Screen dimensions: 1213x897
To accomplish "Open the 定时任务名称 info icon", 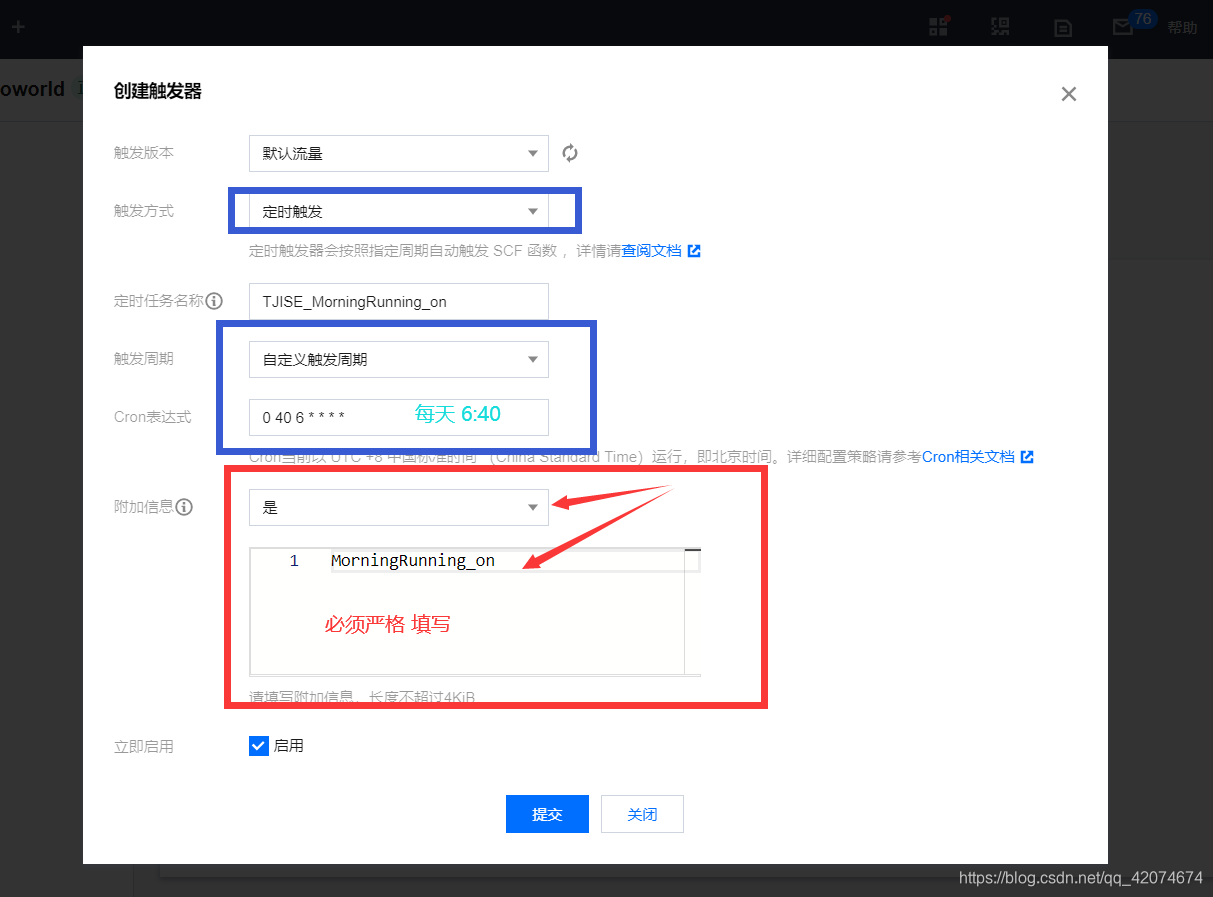I will point(214,301).
